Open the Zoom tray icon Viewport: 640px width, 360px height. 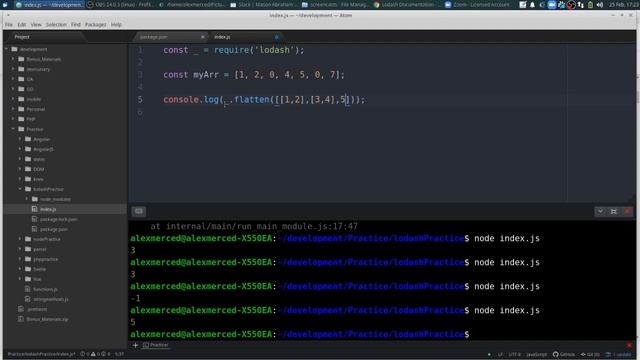pyautogui.click(x=552, y=5)
